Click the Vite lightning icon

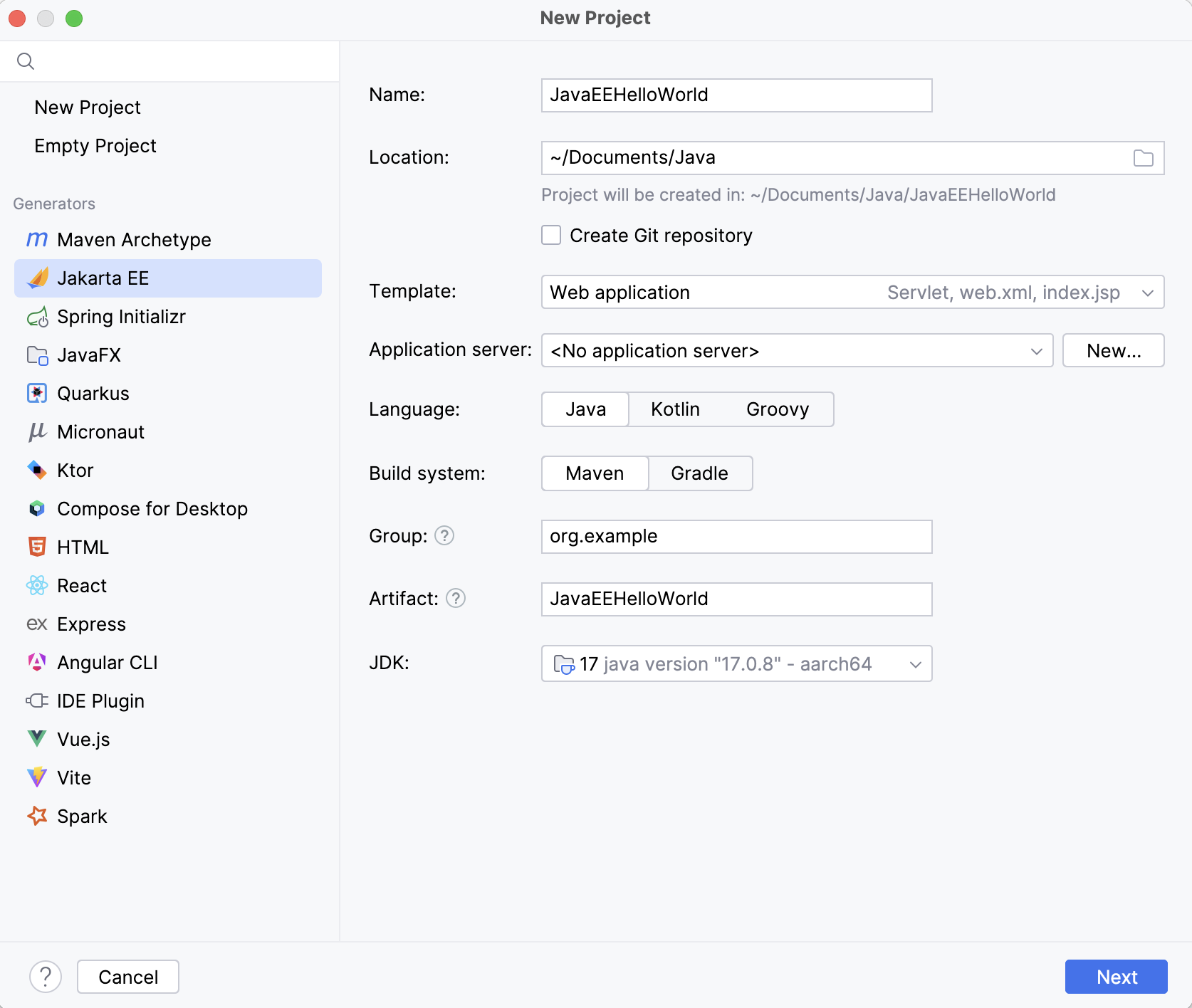(37, 777)
